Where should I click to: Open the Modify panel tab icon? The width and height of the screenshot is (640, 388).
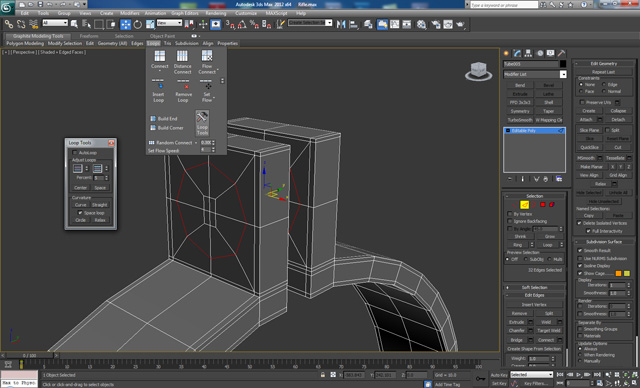click(517, 53)
